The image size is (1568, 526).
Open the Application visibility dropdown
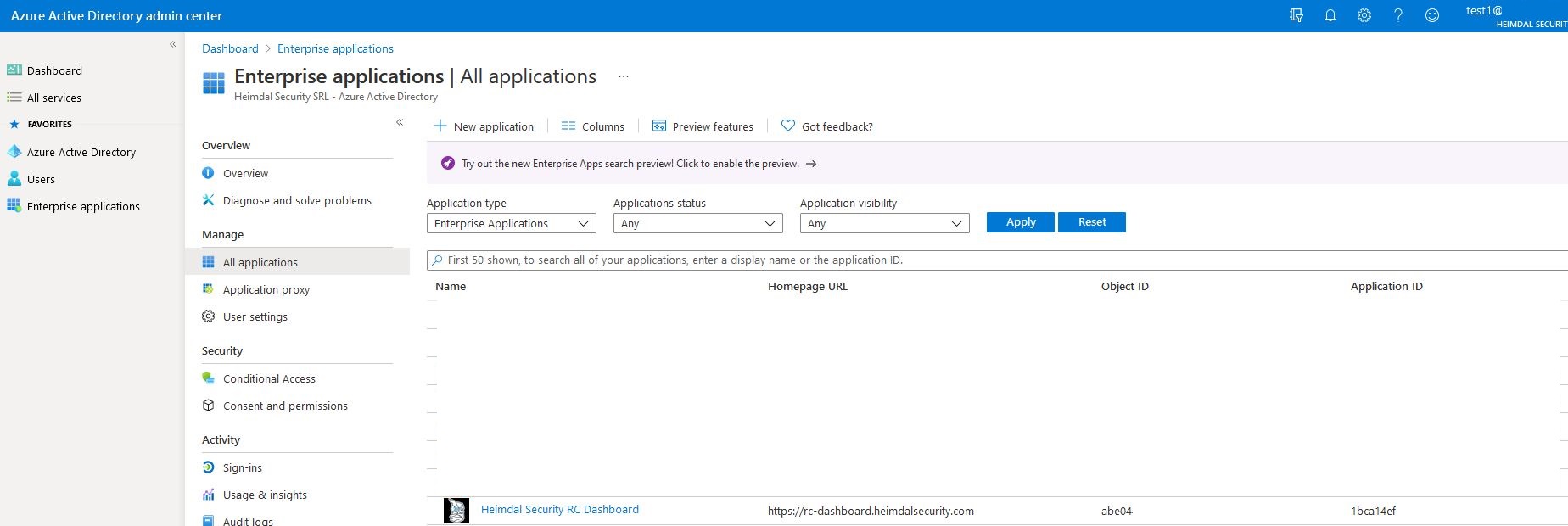[x=885, y=223]
